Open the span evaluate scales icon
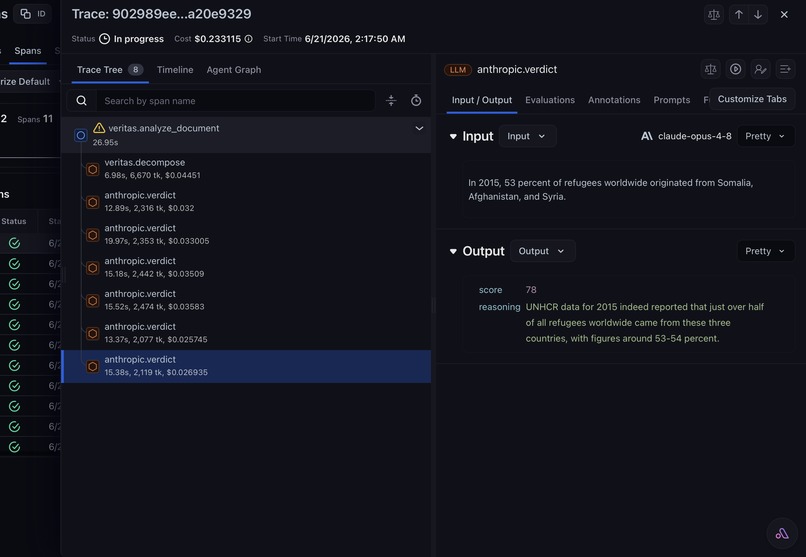The image size is (806, 557). click(x=710, y=69)
